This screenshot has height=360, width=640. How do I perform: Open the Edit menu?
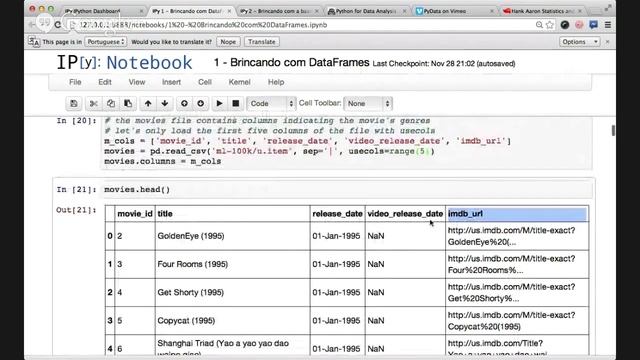pos(105,82)
